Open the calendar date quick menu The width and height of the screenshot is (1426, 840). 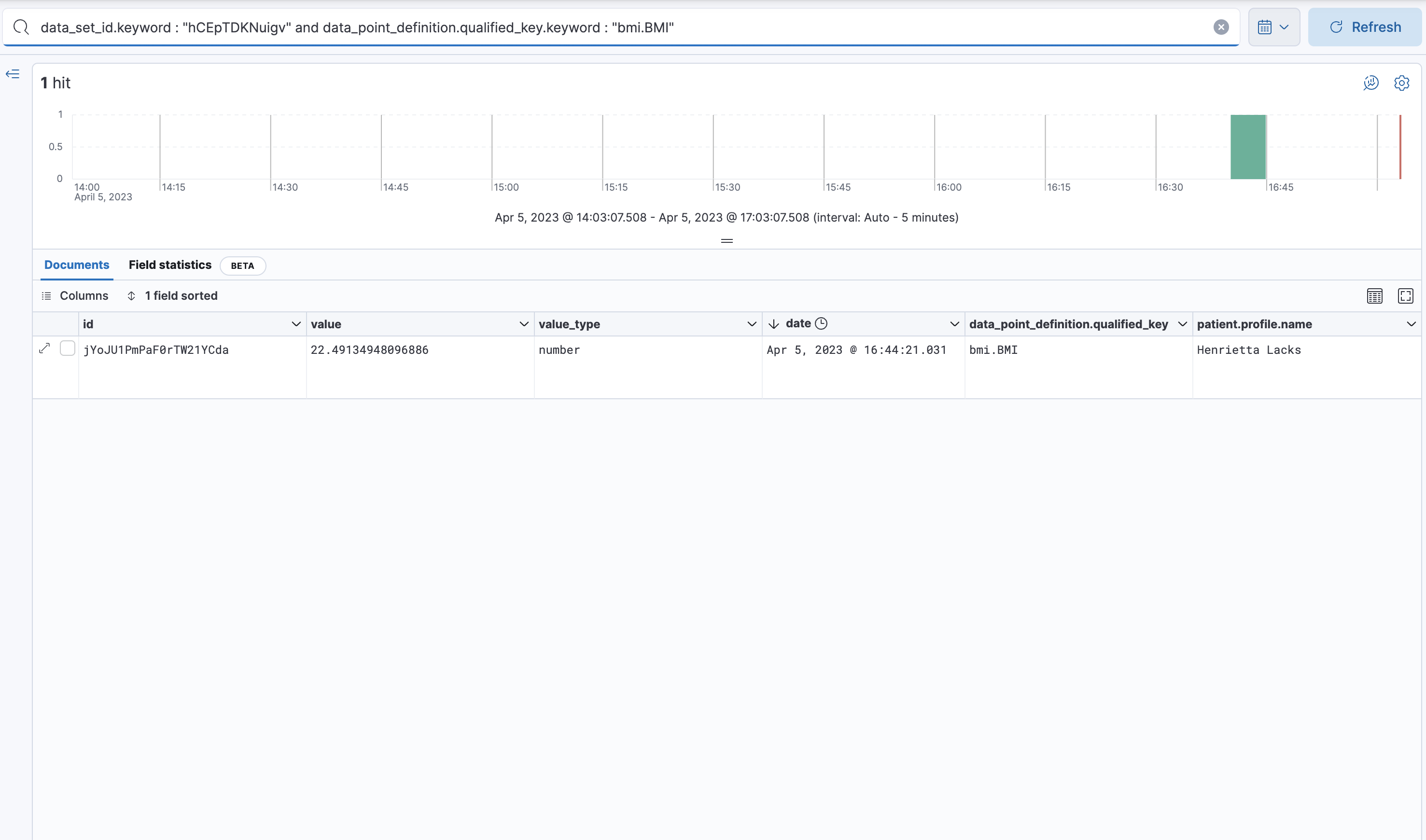tap(1274, 27)
